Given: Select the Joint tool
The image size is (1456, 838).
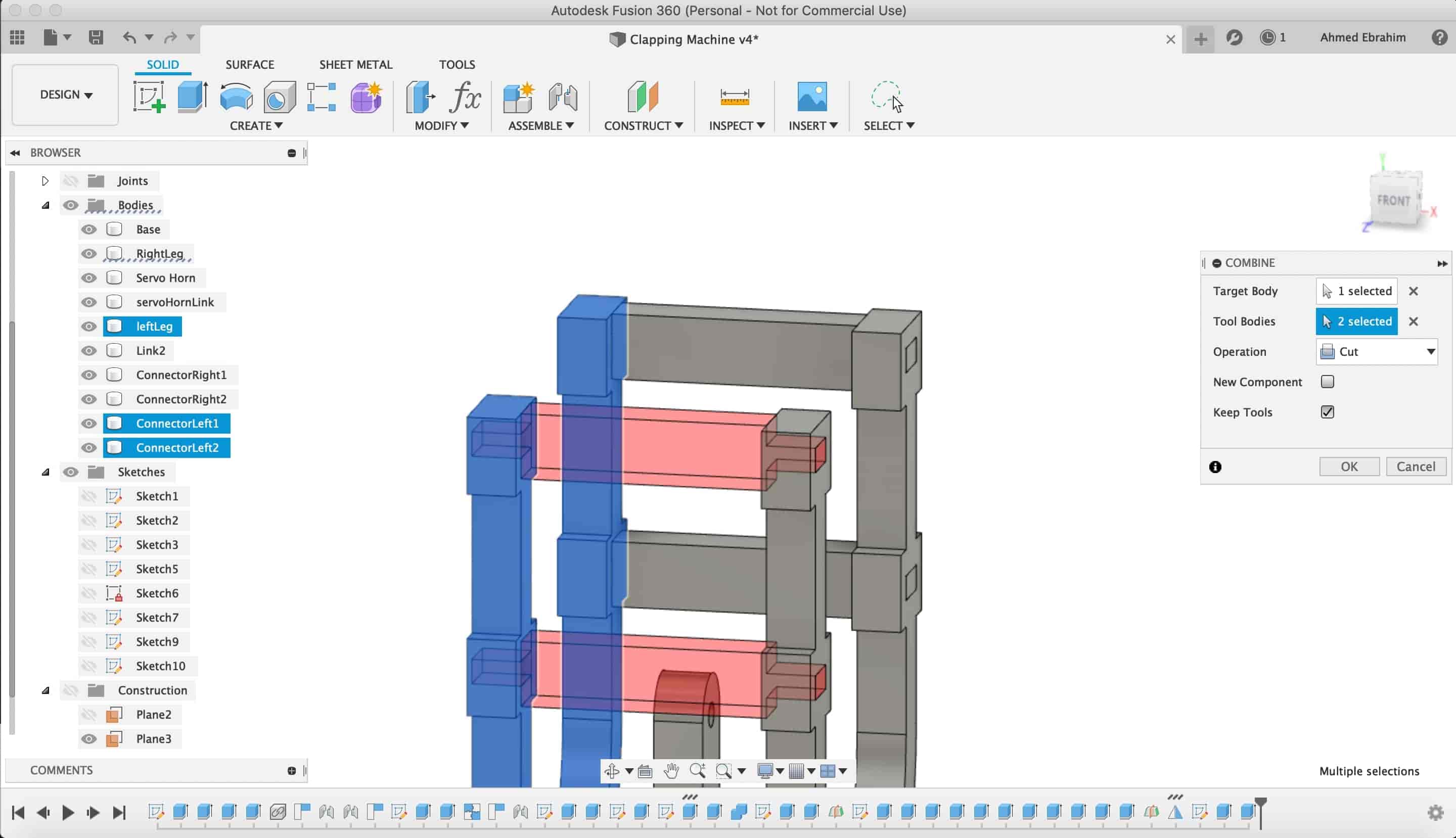Looking at the screenshot, I should point(563,97).
